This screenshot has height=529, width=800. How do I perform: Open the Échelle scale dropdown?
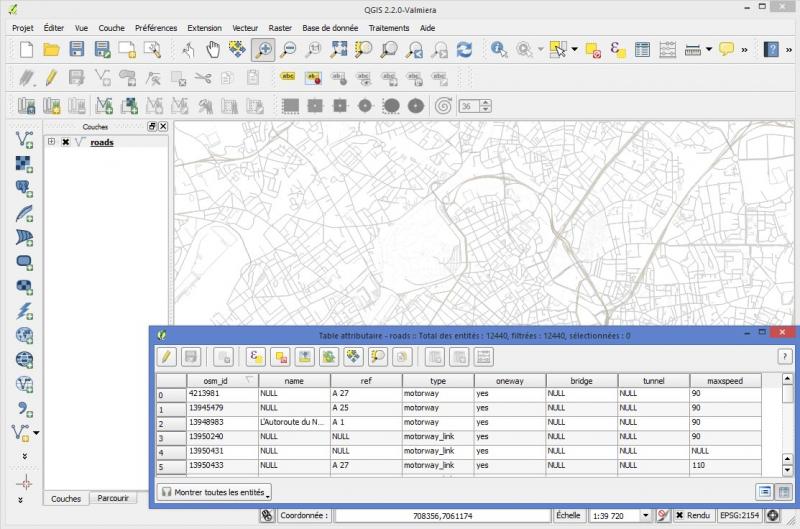pos(646,515)
